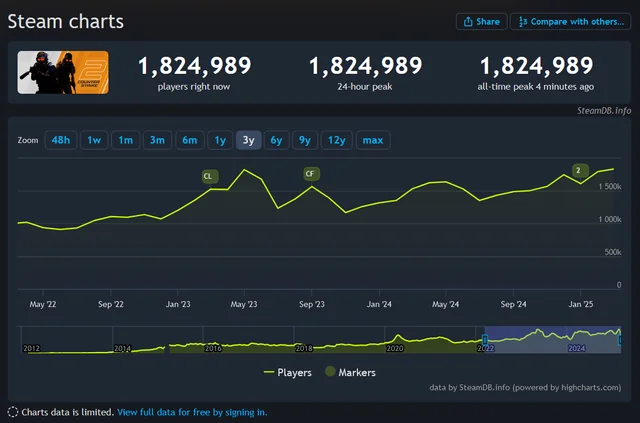
Task: Click the 24-hour peak value
Action: click(x=365, y=66)
